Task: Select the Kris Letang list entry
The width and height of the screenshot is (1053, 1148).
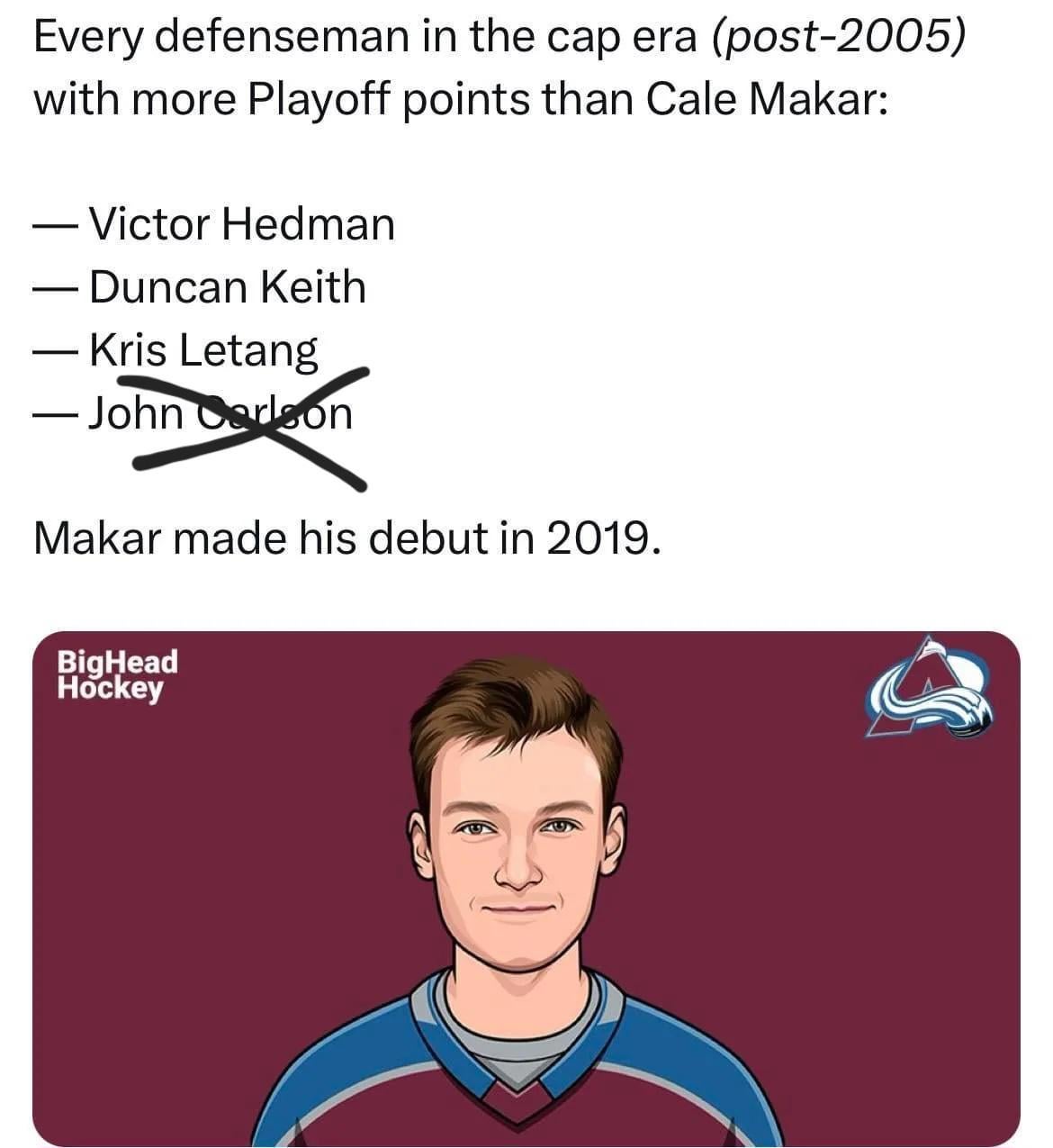Action: point(203,350)
